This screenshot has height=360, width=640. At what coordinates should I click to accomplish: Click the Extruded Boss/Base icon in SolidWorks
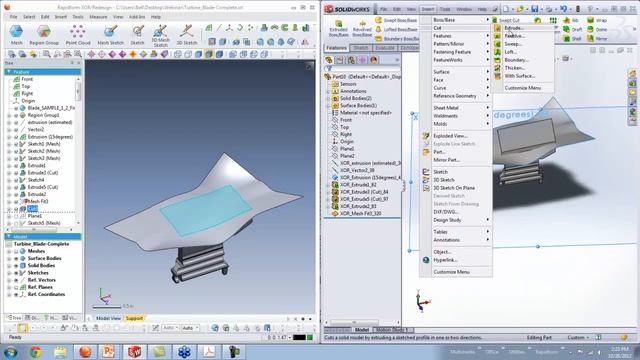coord(338,28)
